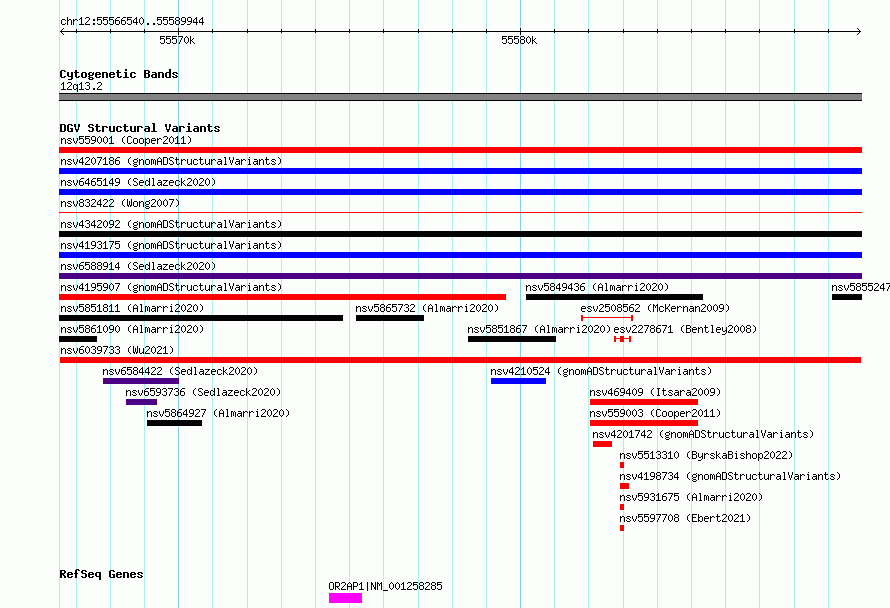Open the nsv6039733 (Wu2021) label

tap(117, 350)
